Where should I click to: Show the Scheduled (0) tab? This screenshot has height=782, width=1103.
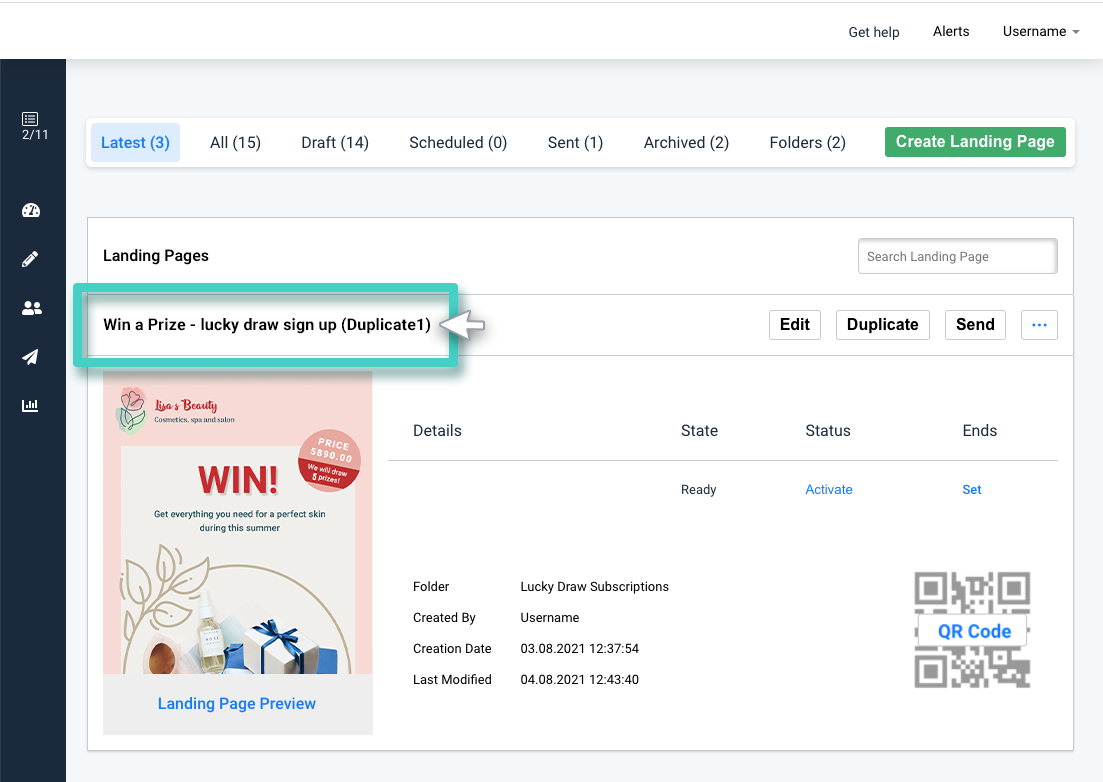pos(458,143)
